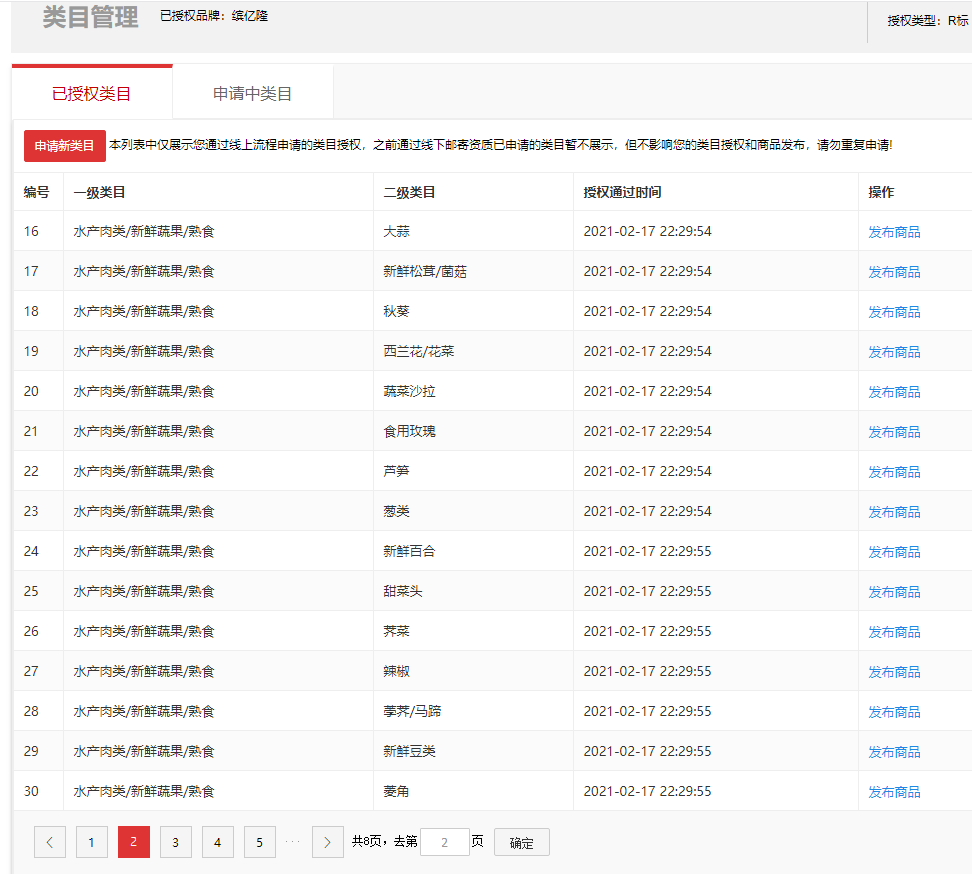Click the red 申请新类目 button
This screenshot has width=972, height=874.
(65, 146)
